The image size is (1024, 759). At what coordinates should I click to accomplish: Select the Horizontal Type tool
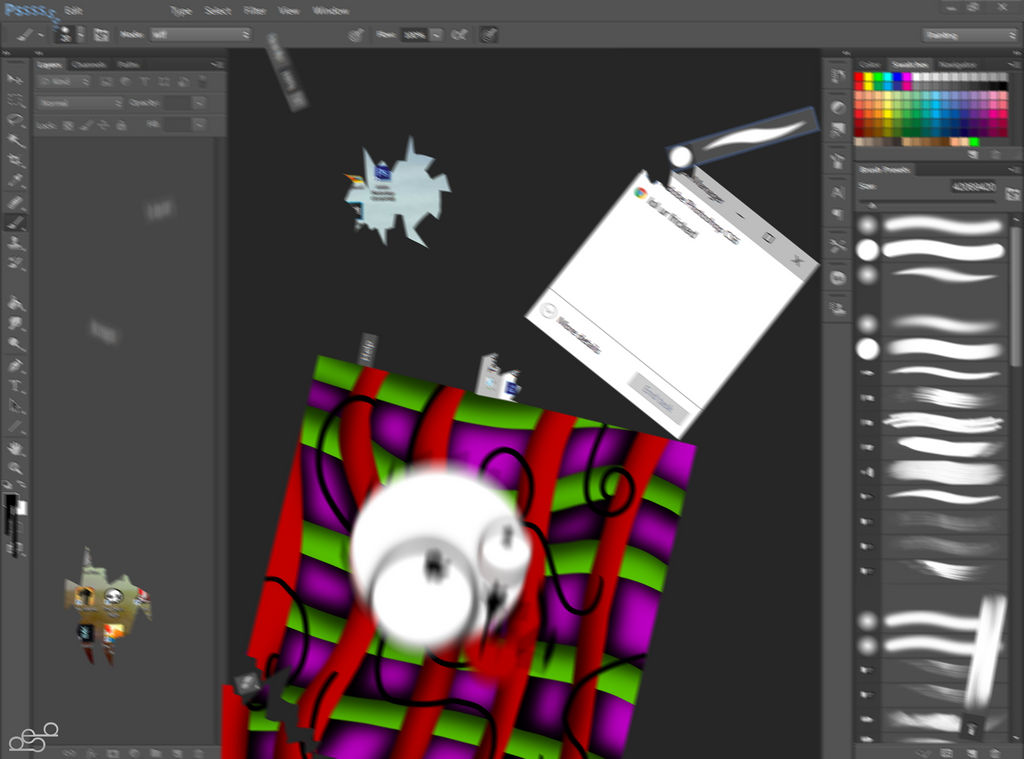(x=15, y=385)
